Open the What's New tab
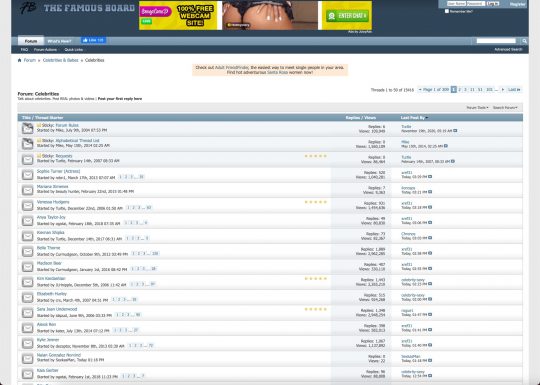The width and height of the screenshot is (540, 385). coord(59,41)
